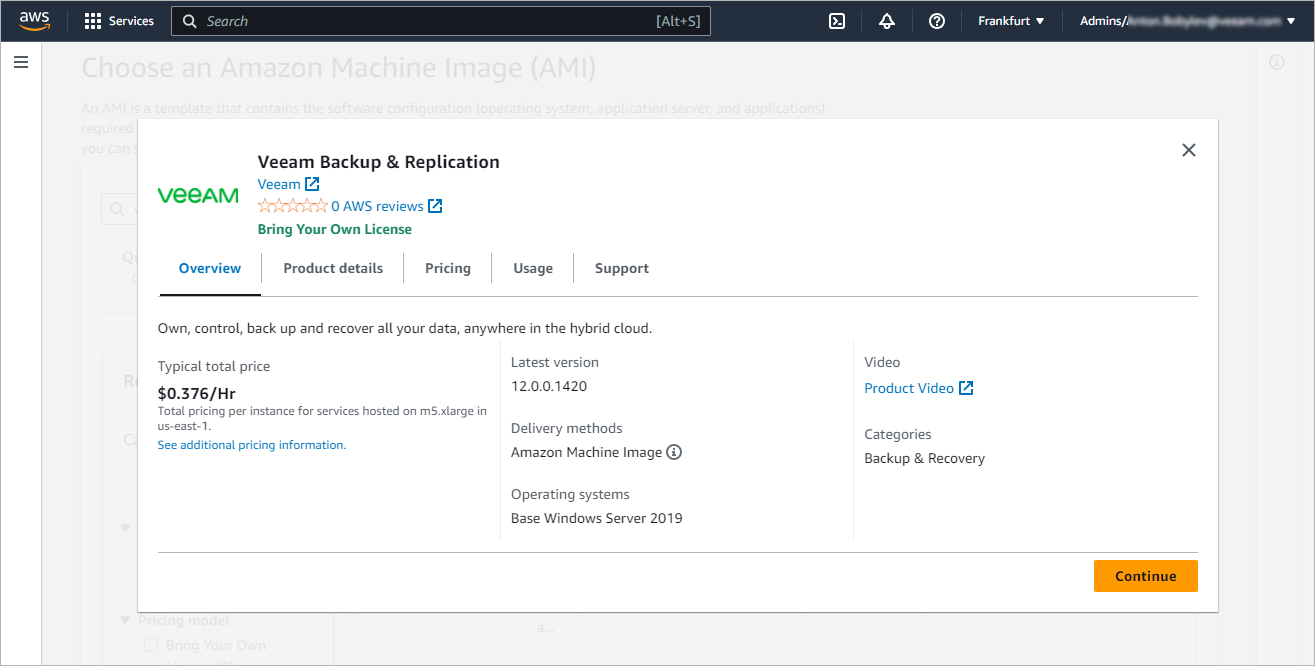Click the Continue button
The image size is (1315, 666).
(1146, 576)
